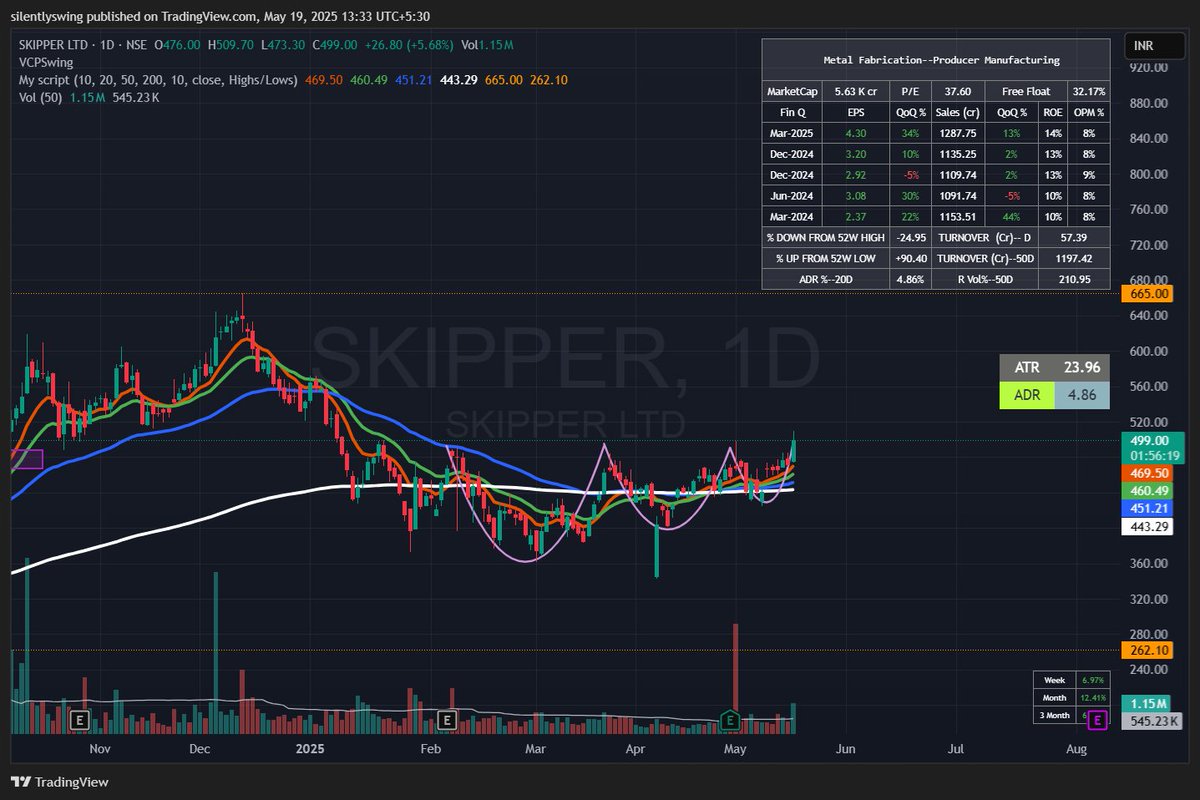Viewport: 1200px width, 800px height.
Task: Open the purple upcoming earnings marker
Action: 1098,719
